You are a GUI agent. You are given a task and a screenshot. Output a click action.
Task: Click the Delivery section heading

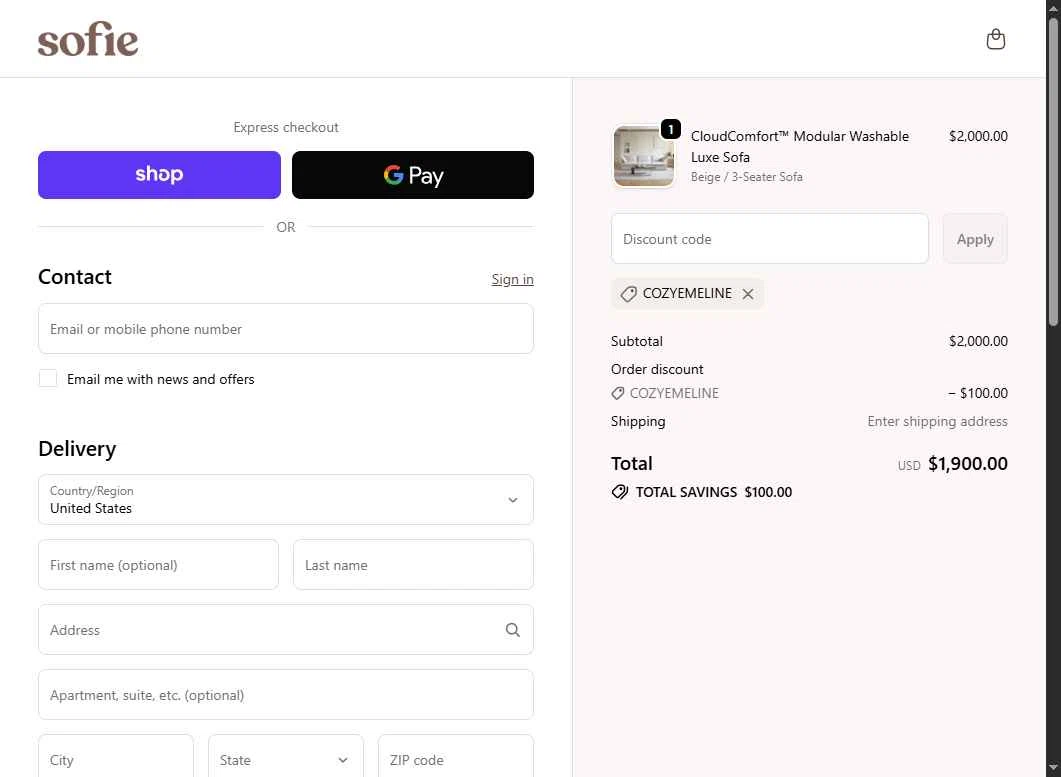pyautogui.click(x=77, y=449)
